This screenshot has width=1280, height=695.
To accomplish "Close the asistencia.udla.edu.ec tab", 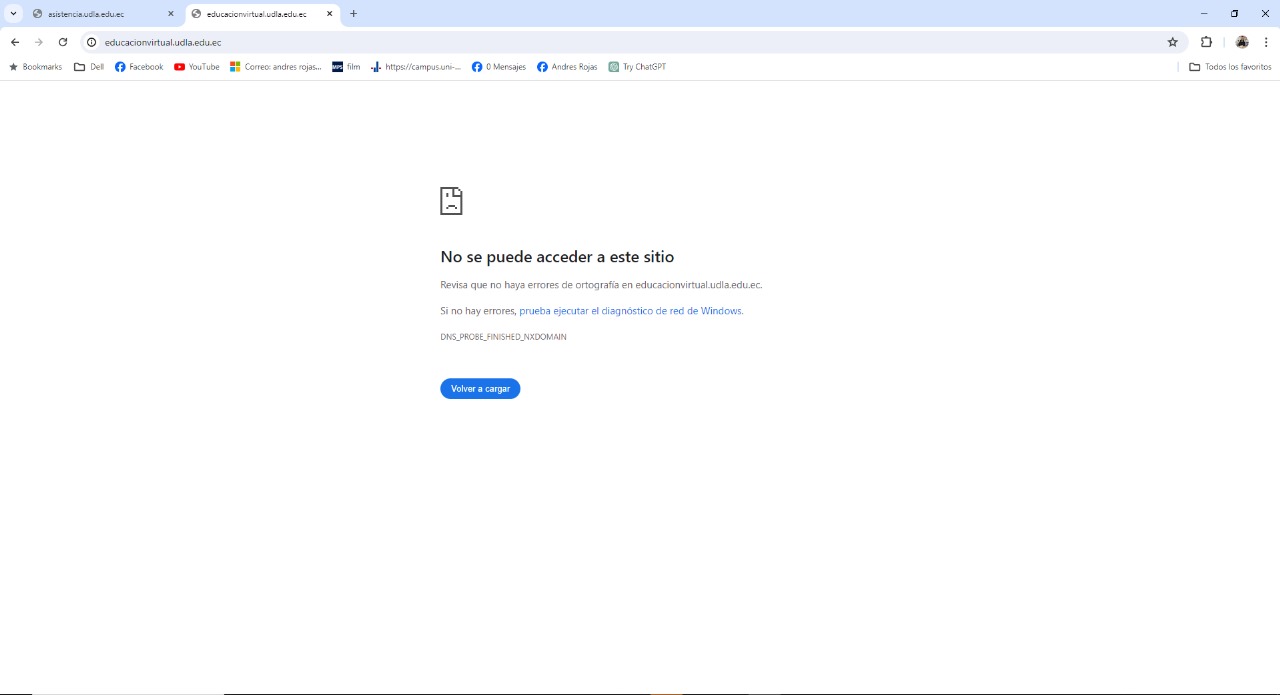I will coord(171,14).
